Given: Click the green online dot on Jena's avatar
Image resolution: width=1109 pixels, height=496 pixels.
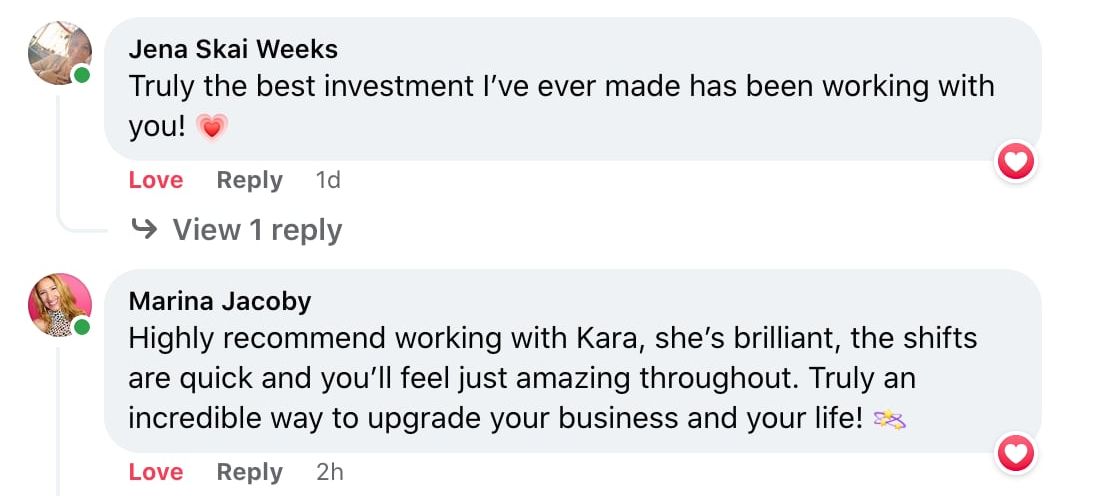Looking at the screenshot, I should tap(81, 74).
